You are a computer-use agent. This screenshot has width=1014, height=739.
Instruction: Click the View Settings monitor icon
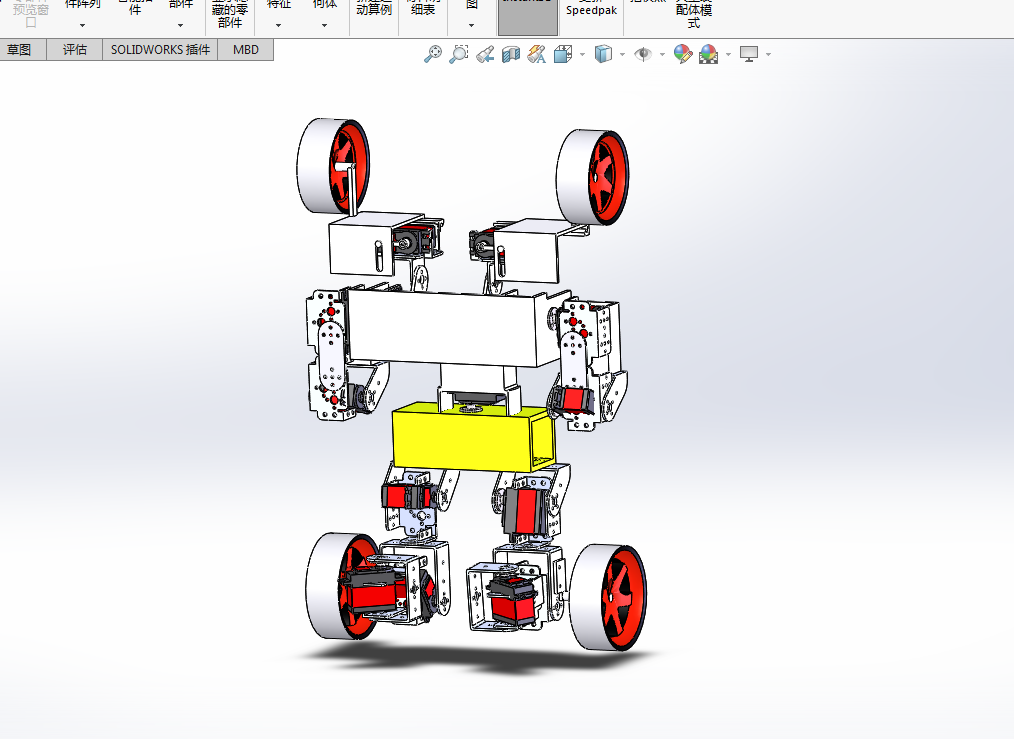pyautogui.click(x=749, y=54)
